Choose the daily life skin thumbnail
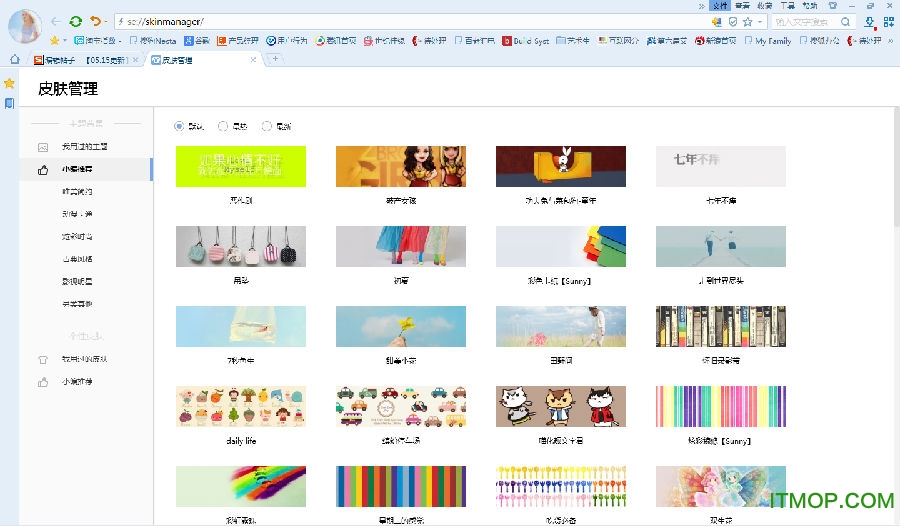The width and height of the screenshot is (900, 526). tap(241, 406)
